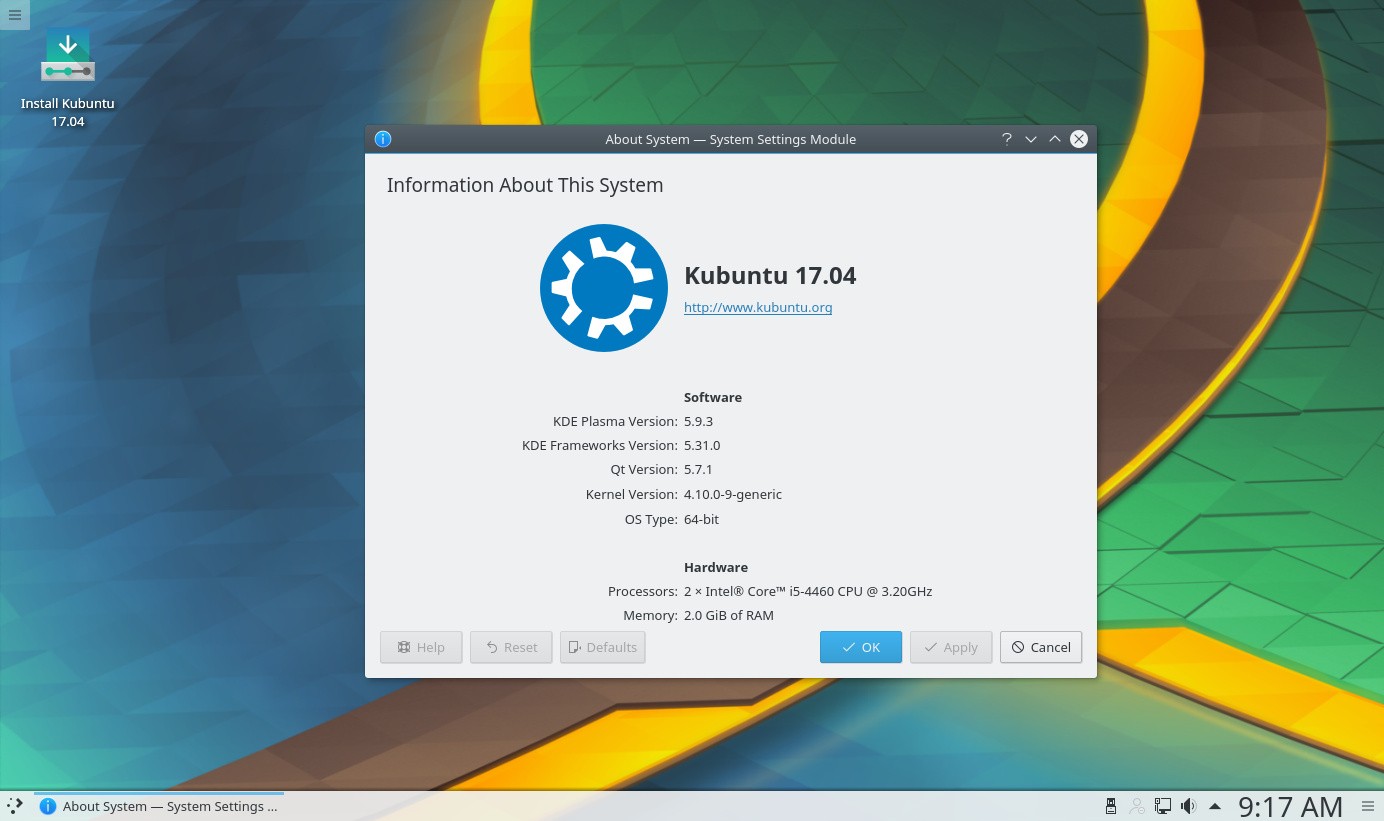Click the Help button
1384x821 pixels.
tap(421, 647)
